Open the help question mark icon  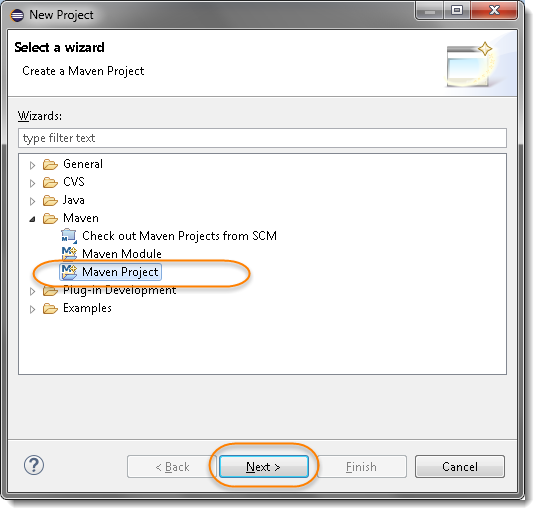click(34, 465)
